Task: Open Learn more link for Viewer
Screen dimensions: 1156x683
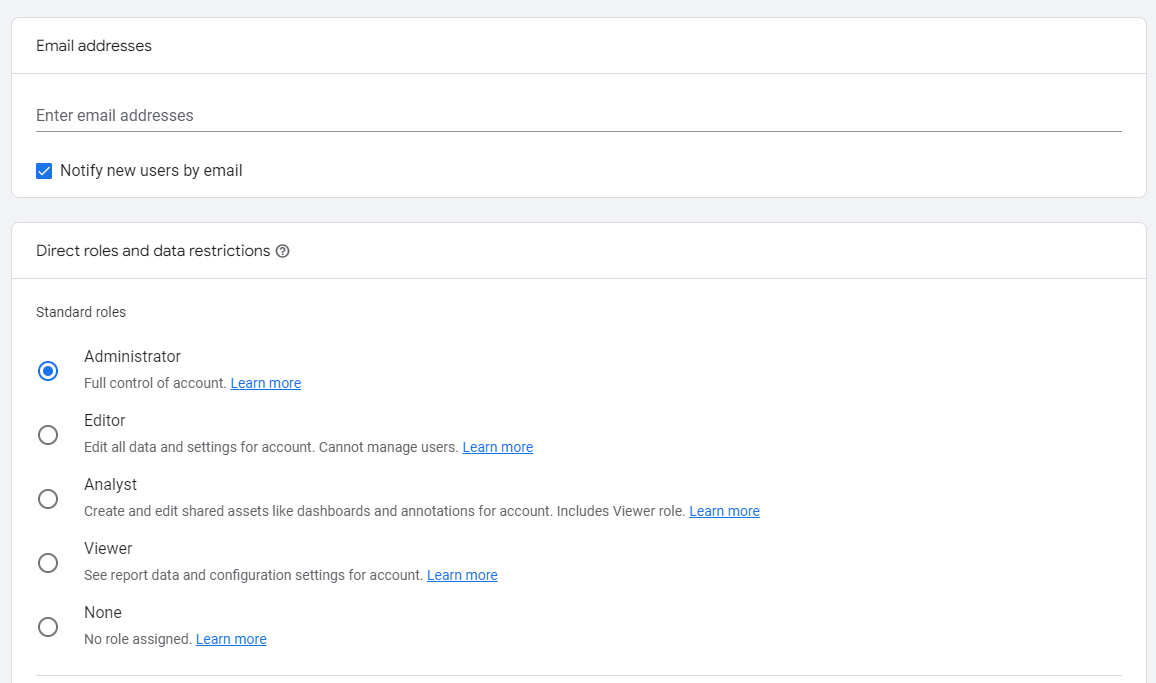Action: [462, 575]
